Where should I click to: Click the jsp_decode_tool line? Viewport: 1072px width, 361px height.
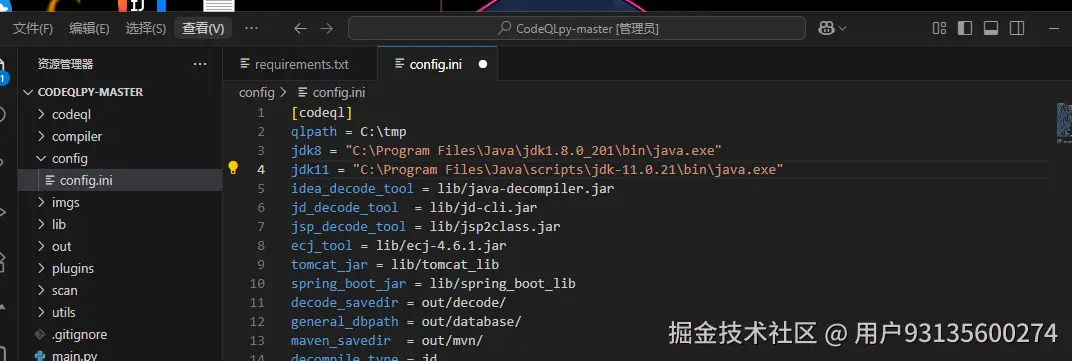click(x=426, y=226)
